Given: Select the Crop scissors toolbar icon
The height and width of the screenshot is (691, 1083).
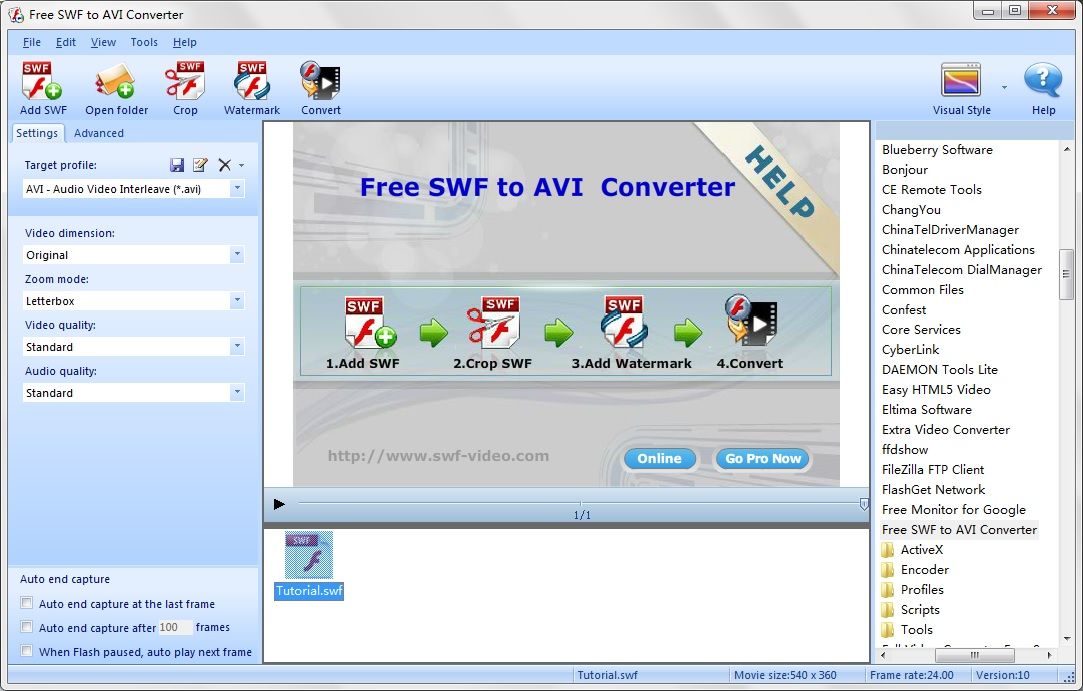Looking at the screenshot, I should 184,82.
